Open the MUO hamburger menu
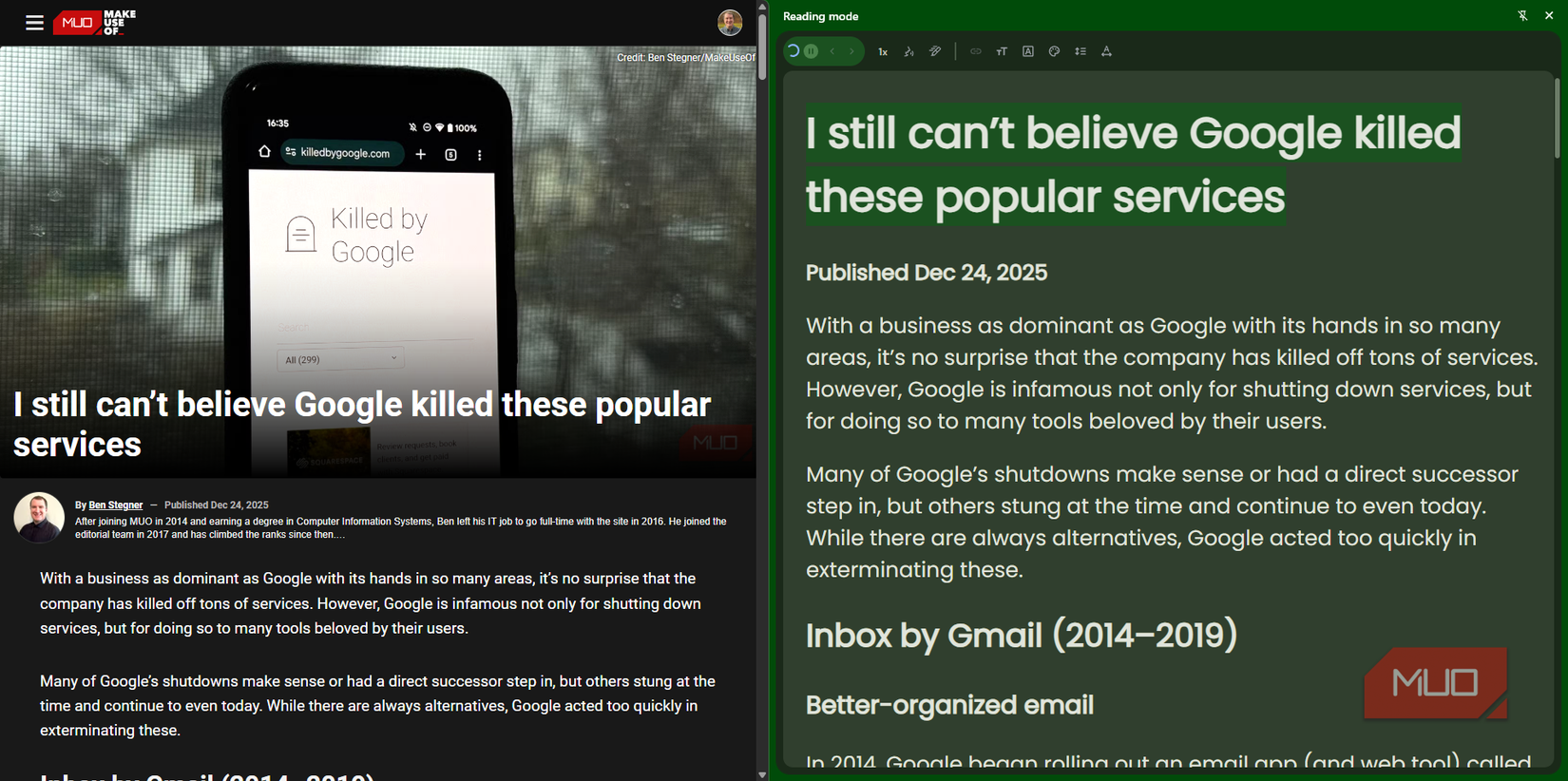Image resolution: width=1568 pixels, height=781 pixels. 34,23
